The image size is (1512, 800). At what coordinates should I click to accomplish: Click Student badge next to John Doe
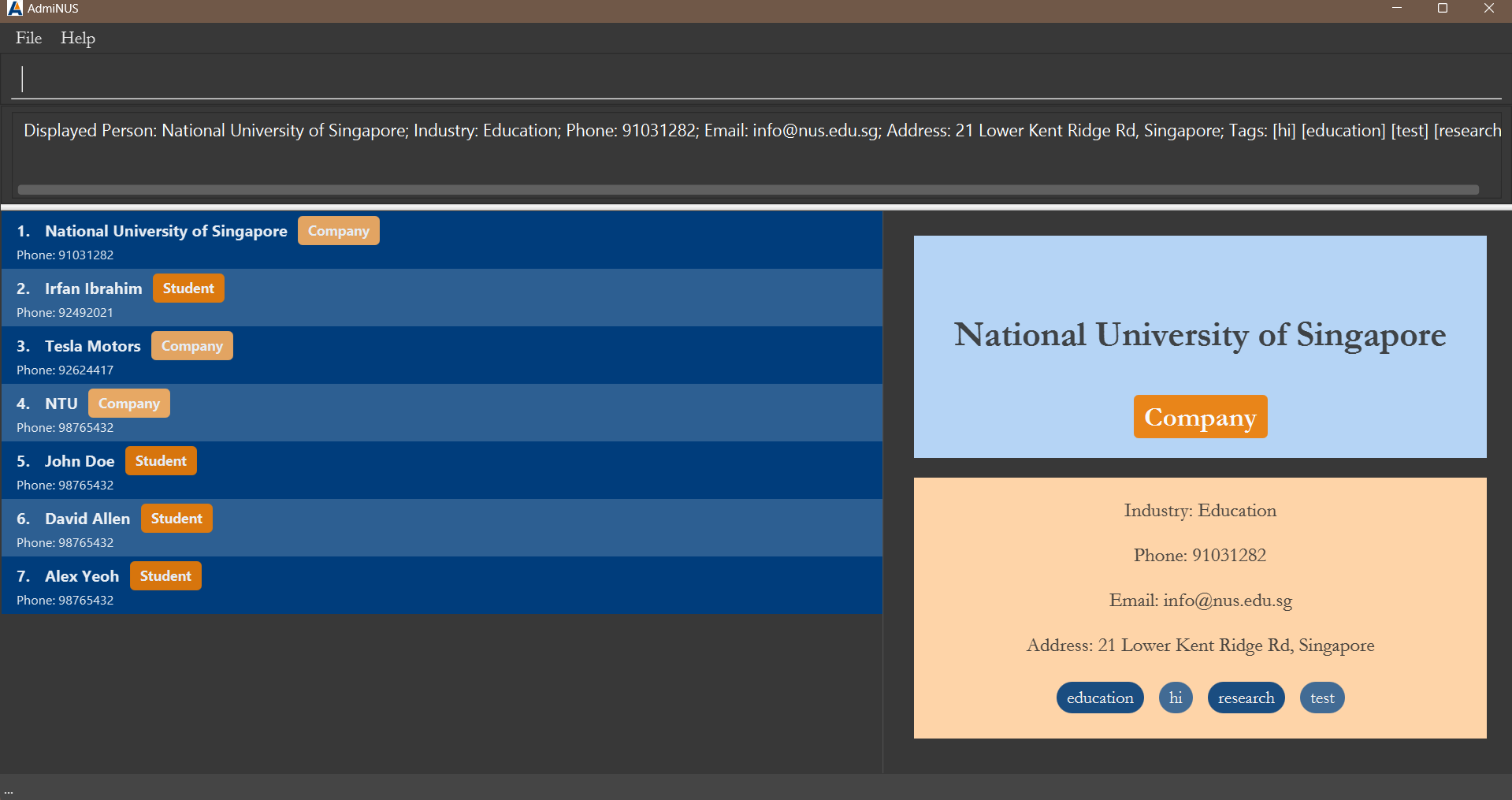click(161, 461)
